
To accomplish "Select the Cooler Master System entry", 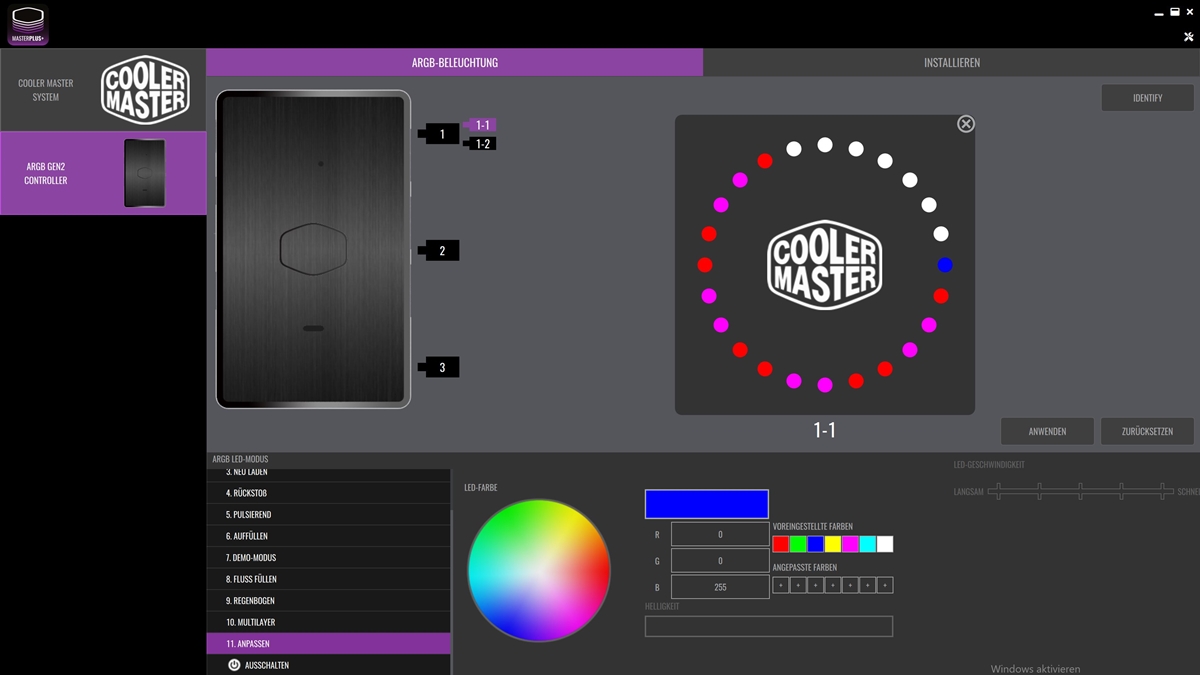I will (x=103, y=90).
